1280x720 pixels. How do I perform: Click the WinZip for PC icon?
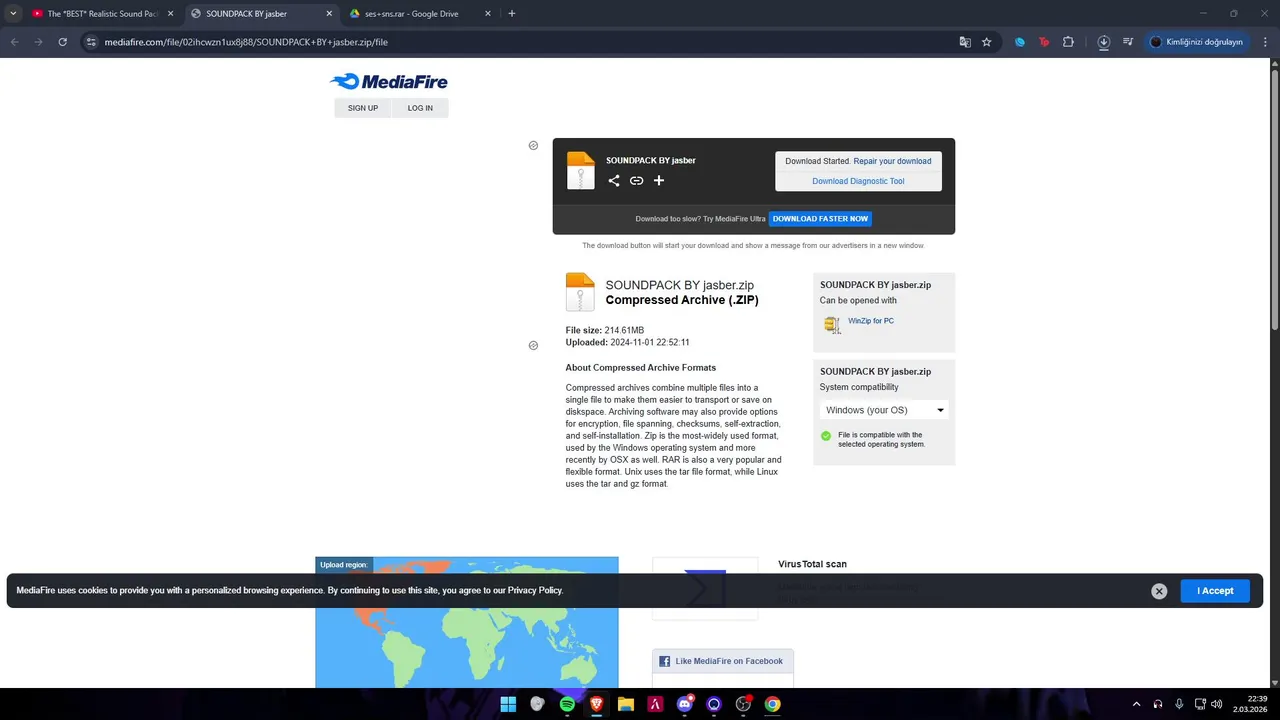click(832, 324)
